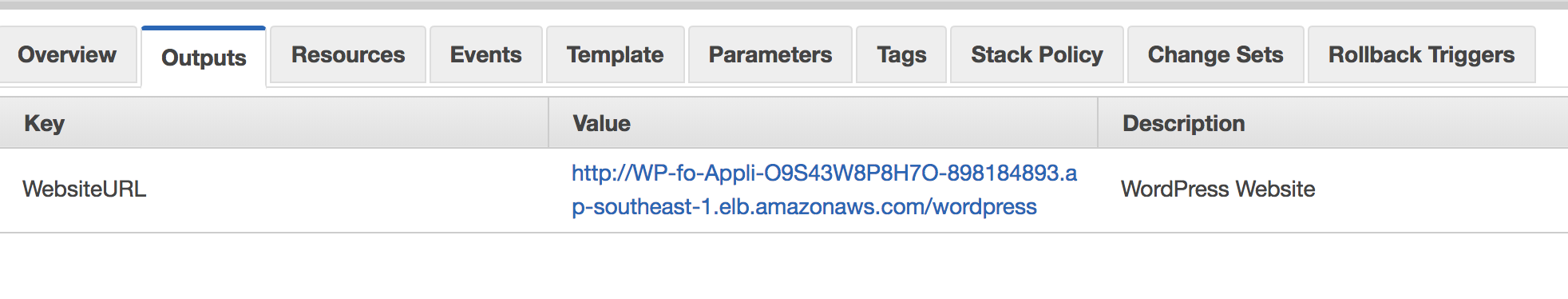Select the Outputs tab
This screenshot has height=299, width=1568.
204,57
